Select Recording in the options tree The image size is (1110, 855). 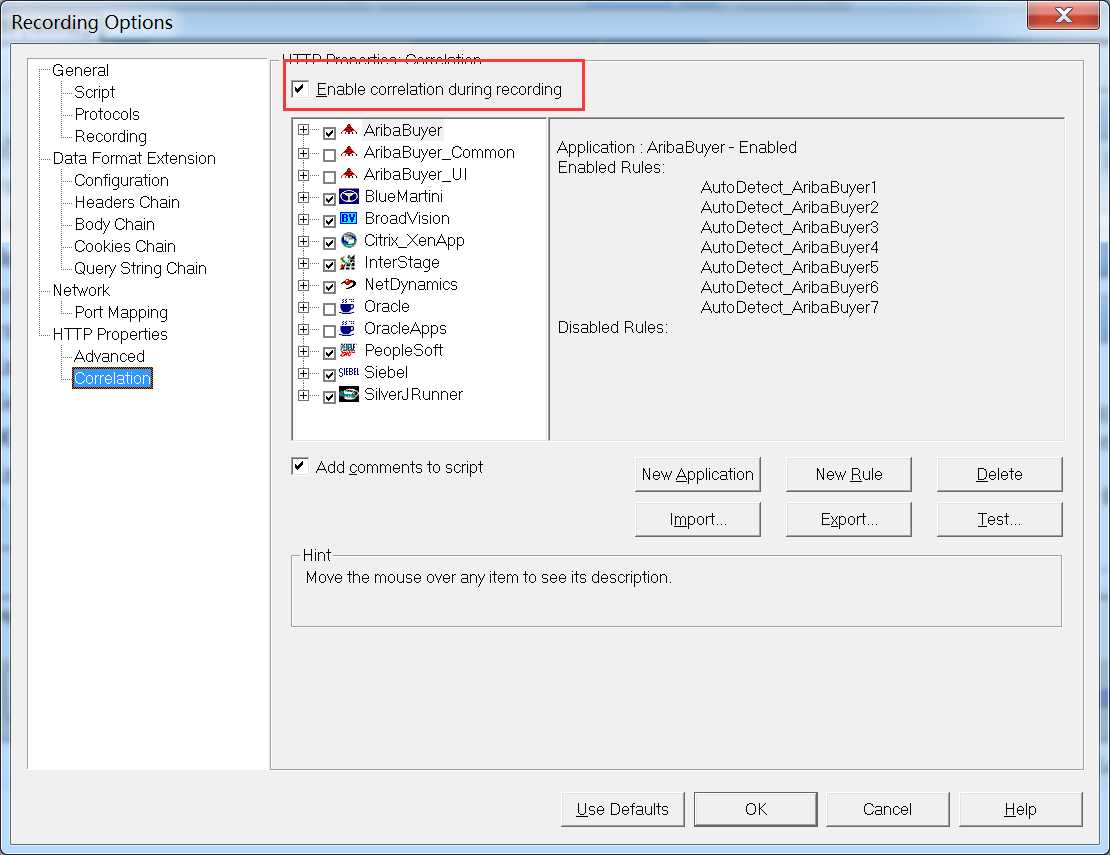pos(110,136)
